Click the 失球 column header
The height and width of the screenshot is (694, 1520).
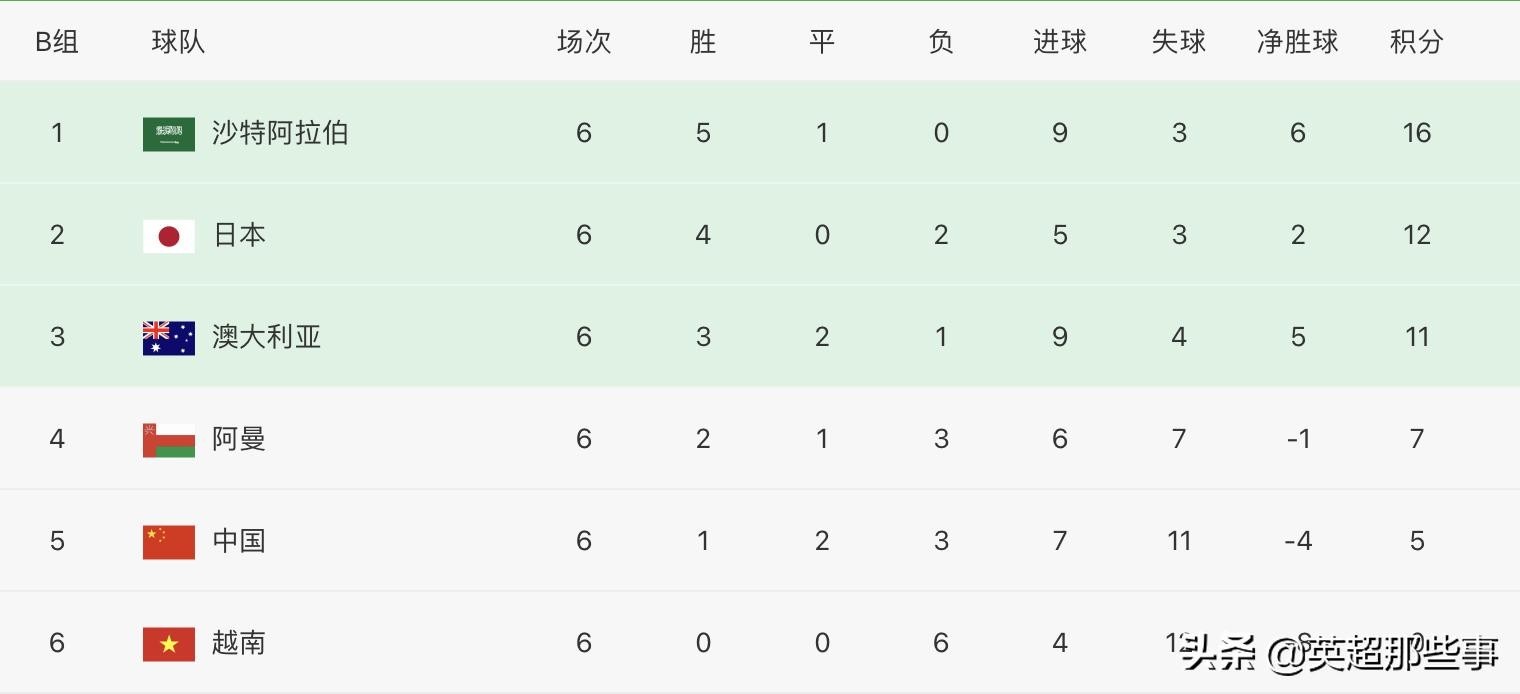pos(1179,42)
